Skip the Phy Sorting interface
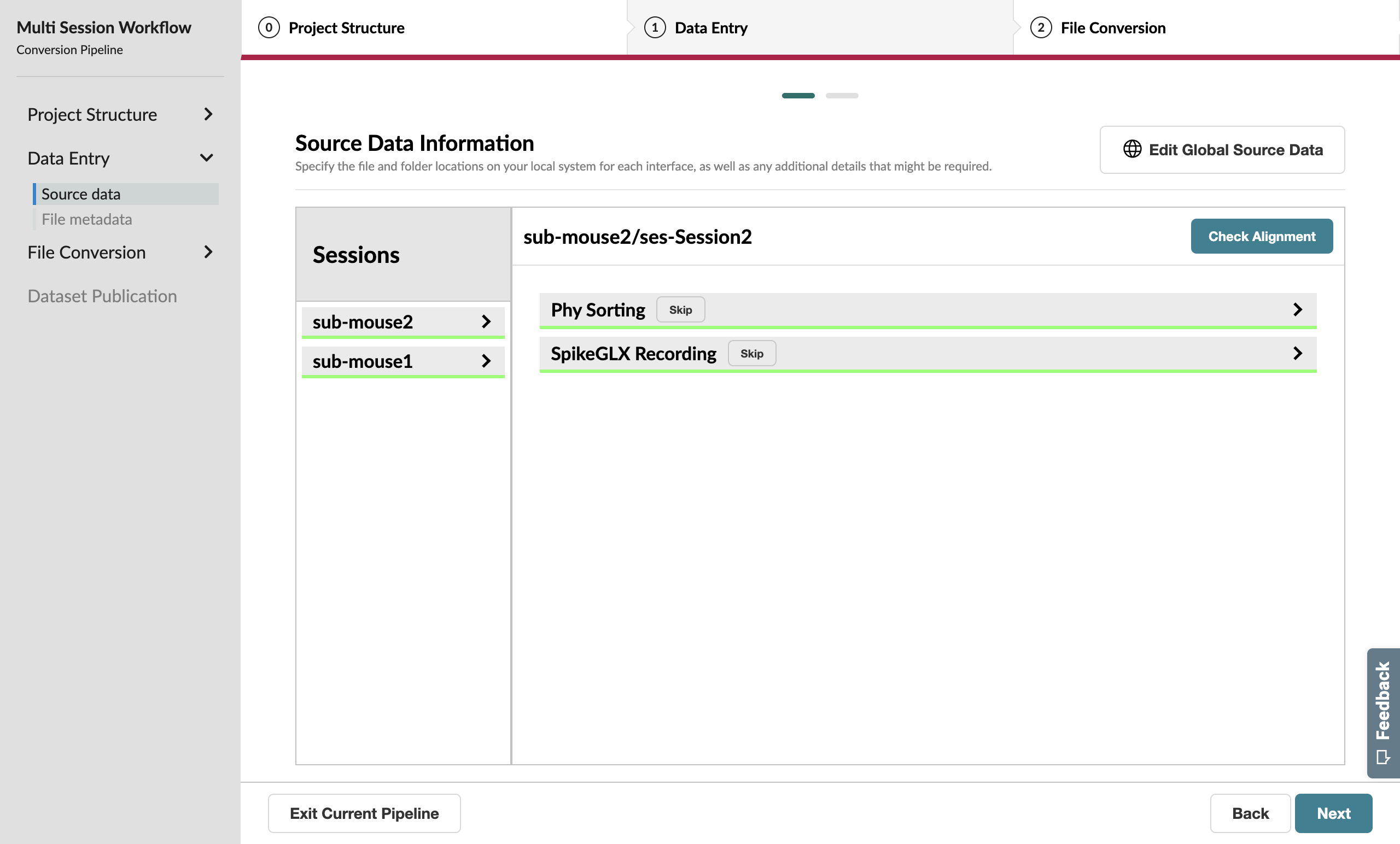 (680, 309)
